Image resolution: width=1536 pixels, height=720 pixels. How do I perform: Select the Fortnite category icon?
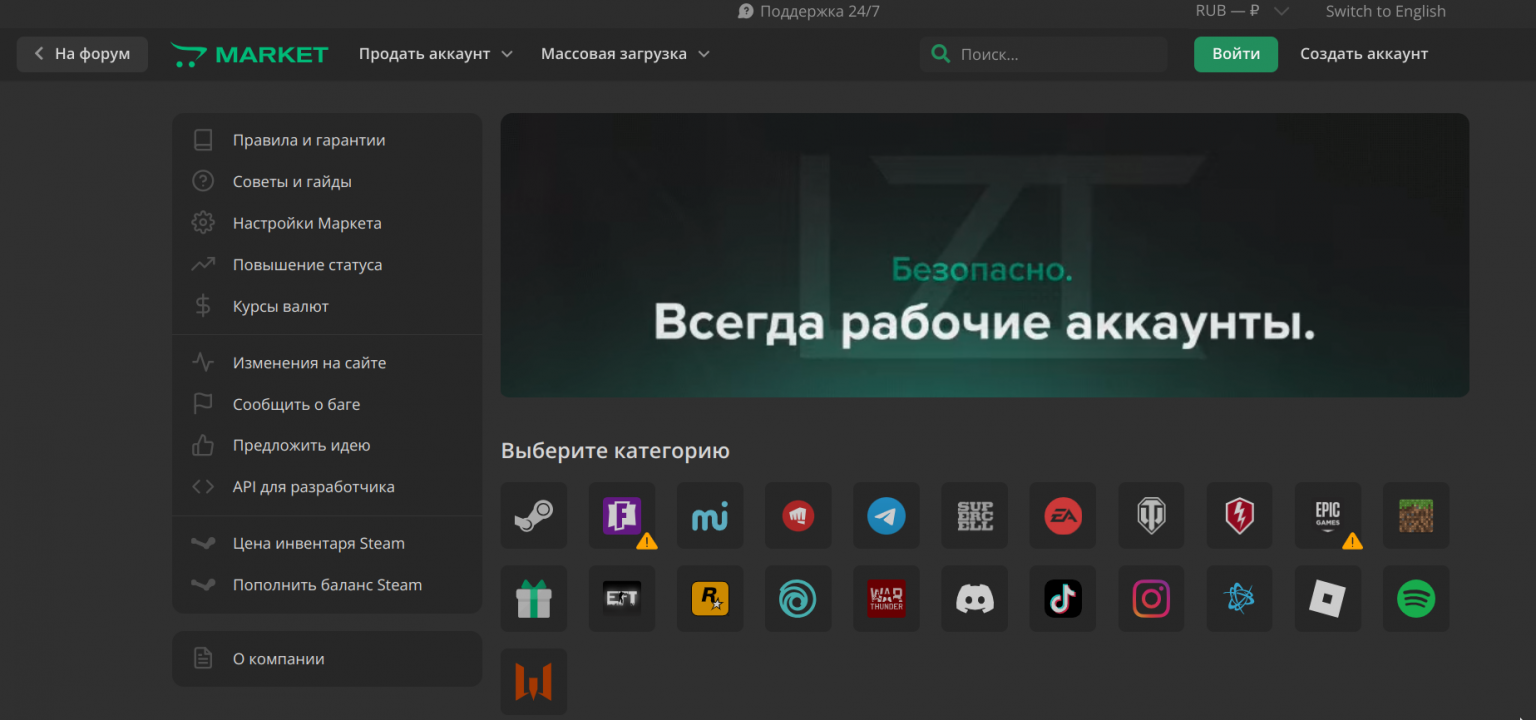[621, 516]
